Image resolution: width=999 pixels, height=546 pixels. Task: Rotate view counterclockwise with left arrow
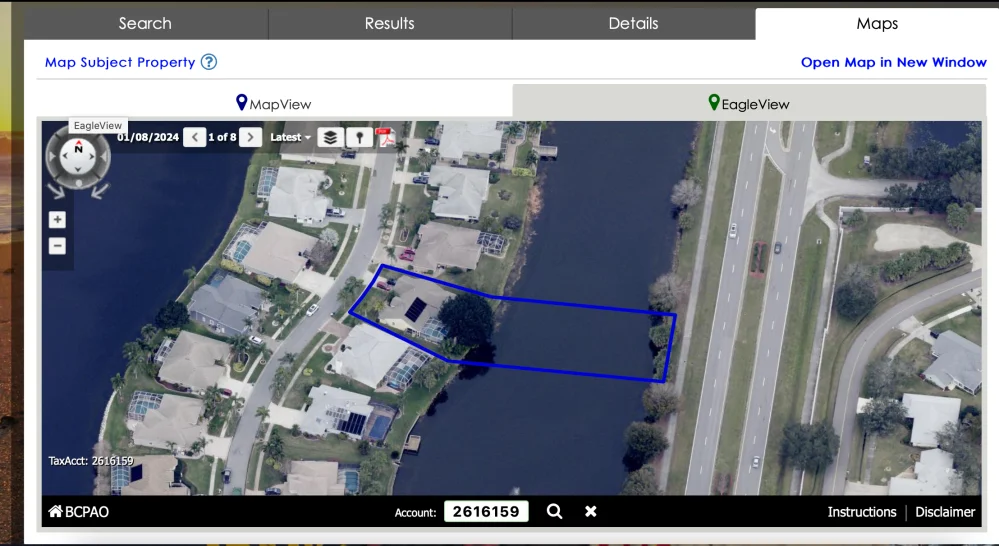click(57, 190)
